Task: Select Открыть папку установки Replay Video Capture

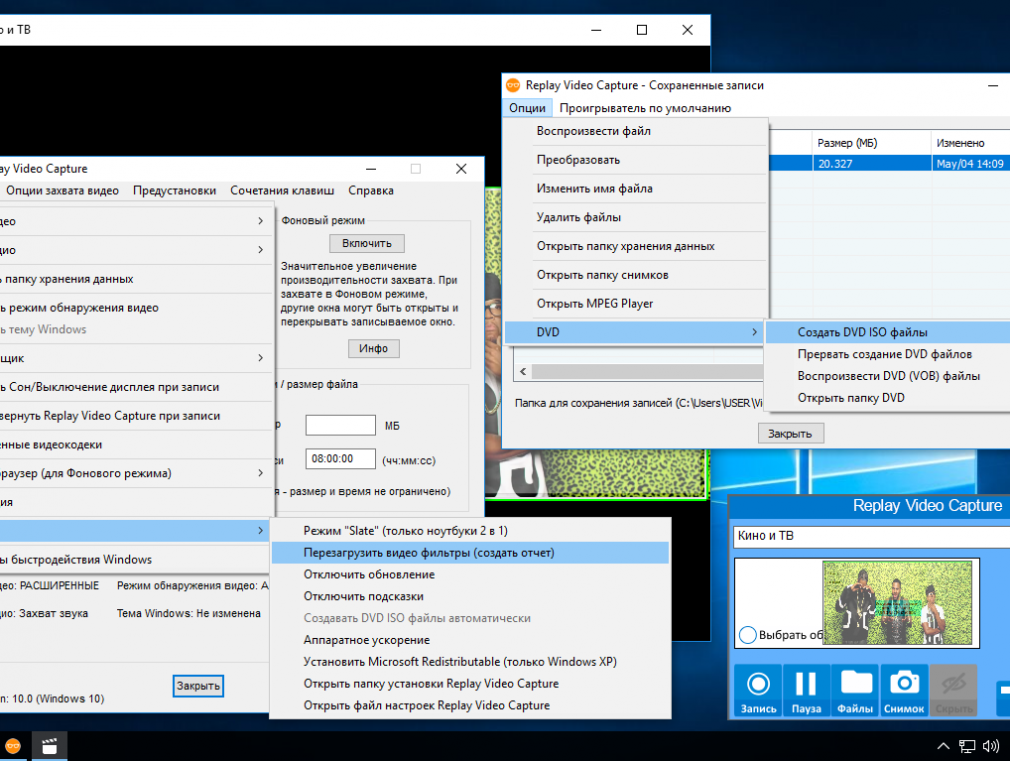Action: pyautogui.click(x=470, y=684)
